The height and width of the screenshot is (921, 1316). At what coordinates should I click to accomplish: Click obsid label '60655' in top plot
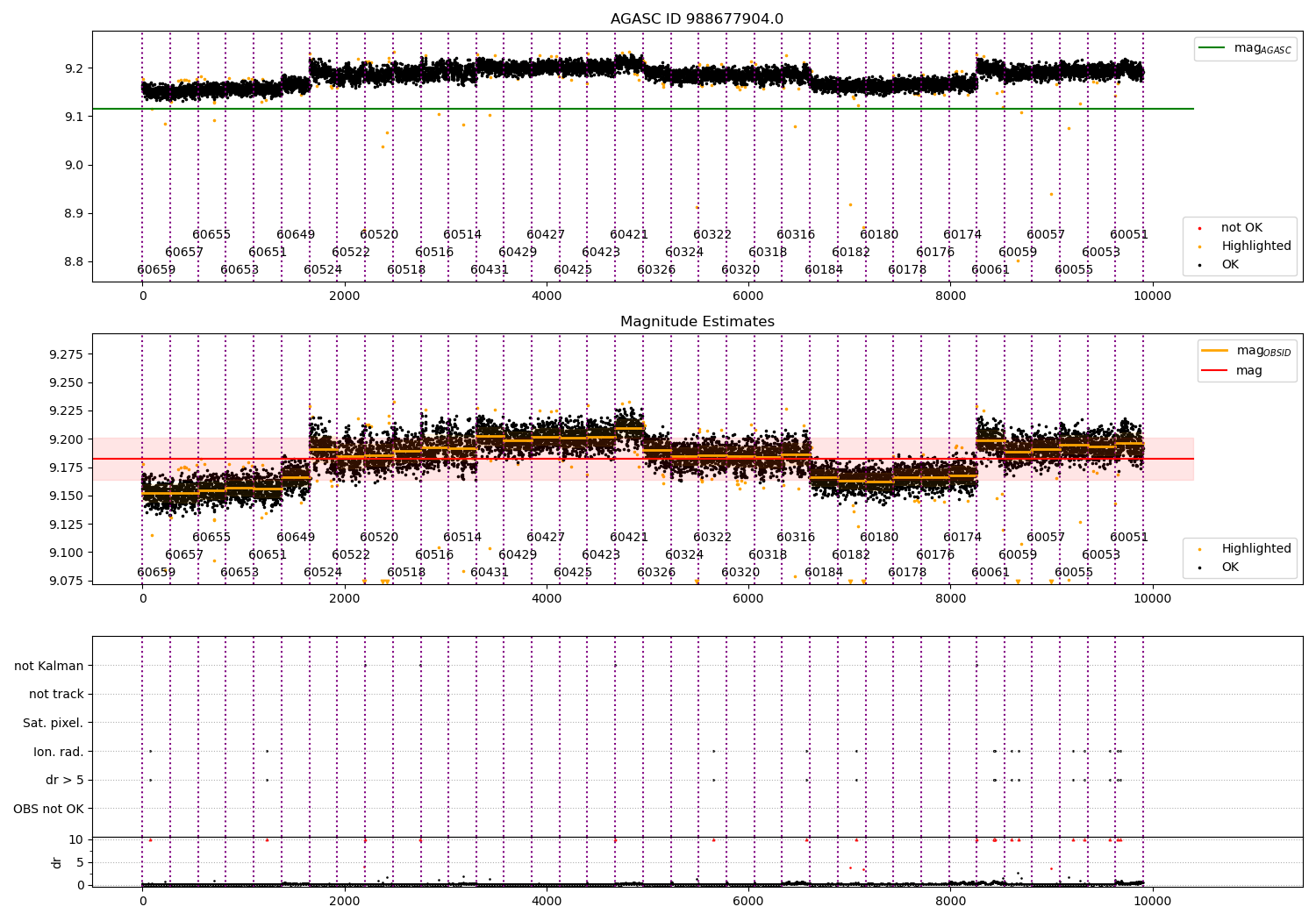tap(211, 235)
